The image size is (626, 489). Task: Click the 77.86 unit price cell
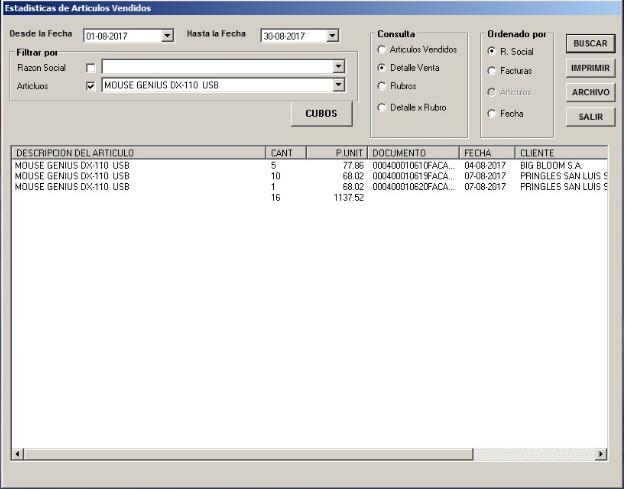pyautogui.click(x=353, y=165)
